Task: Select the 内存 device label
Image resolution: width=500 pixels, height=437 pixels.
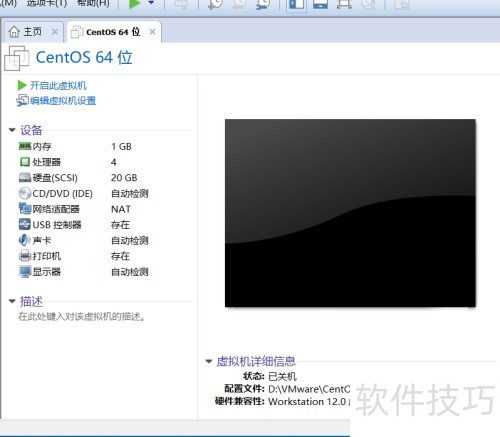Action: coord(42,146)
